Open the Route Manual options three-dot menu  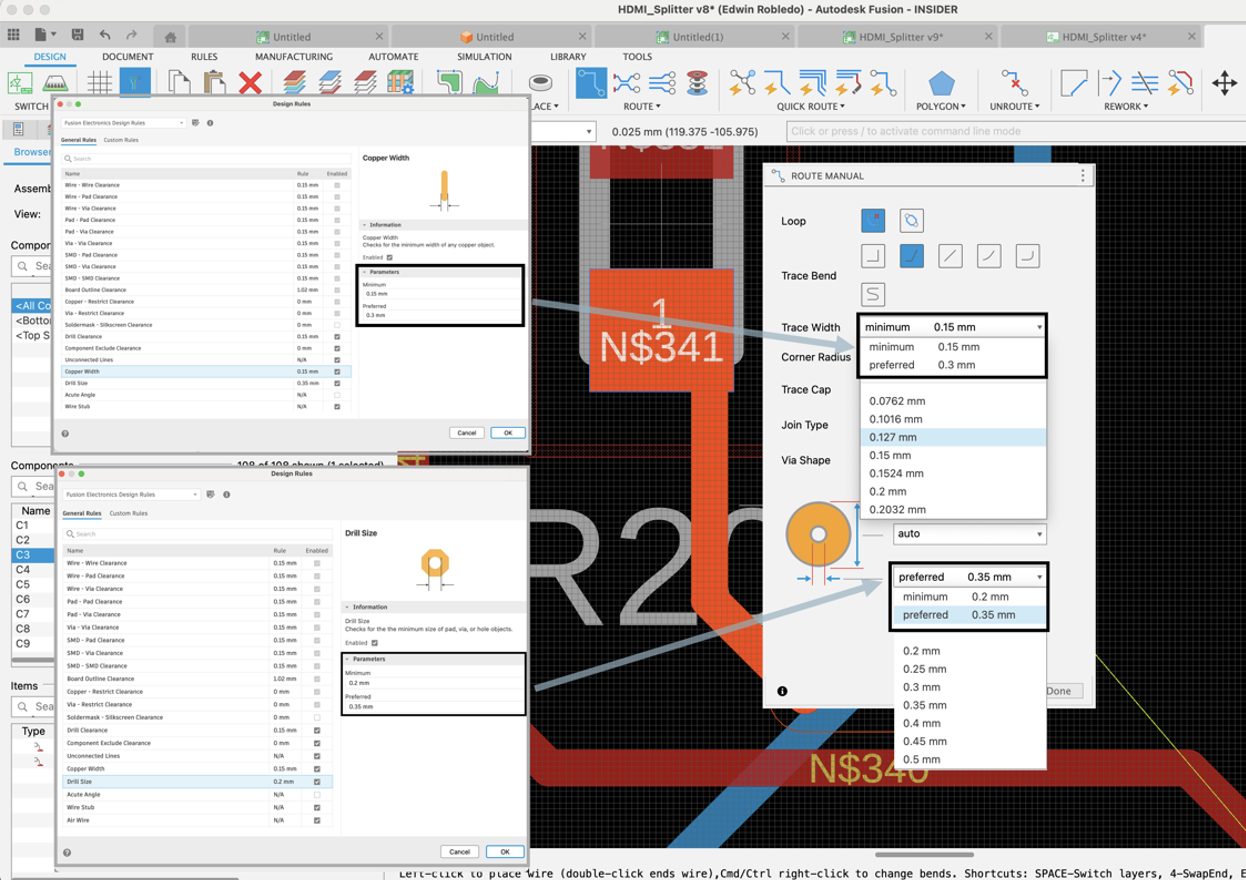coord(1081,175)
